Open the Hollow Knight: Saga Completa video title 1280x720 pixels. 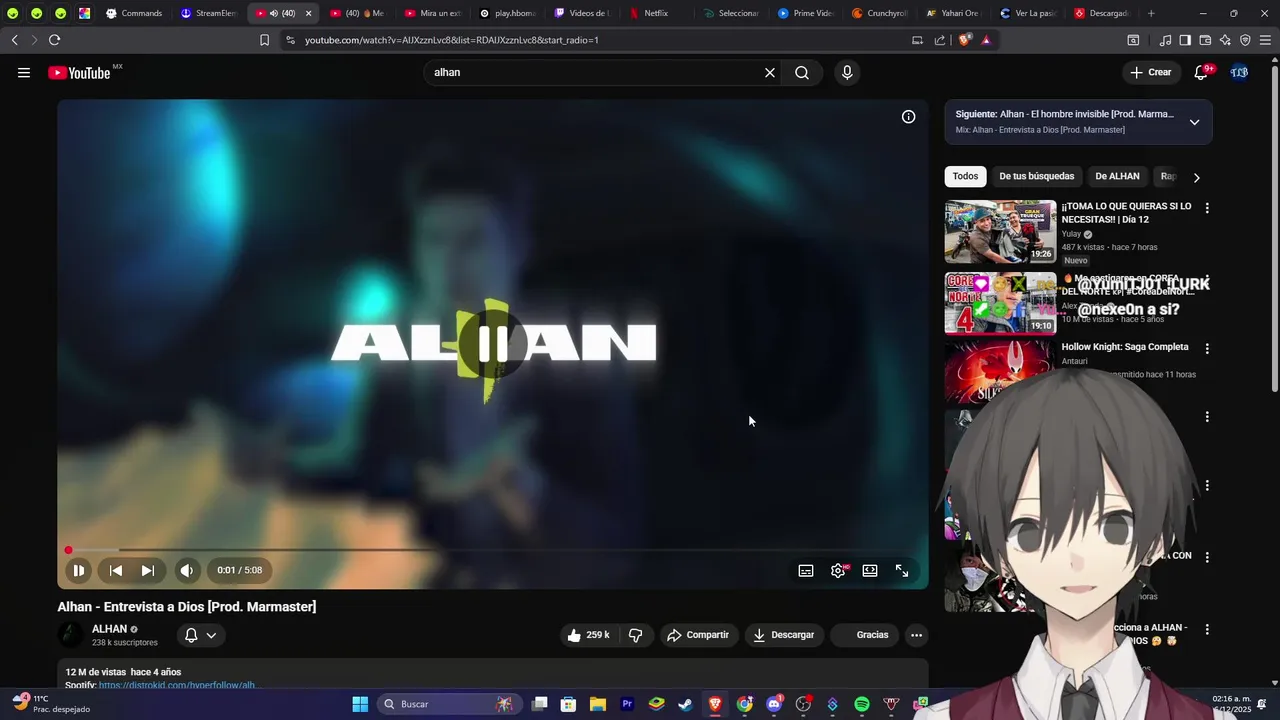click(1125, 347)
